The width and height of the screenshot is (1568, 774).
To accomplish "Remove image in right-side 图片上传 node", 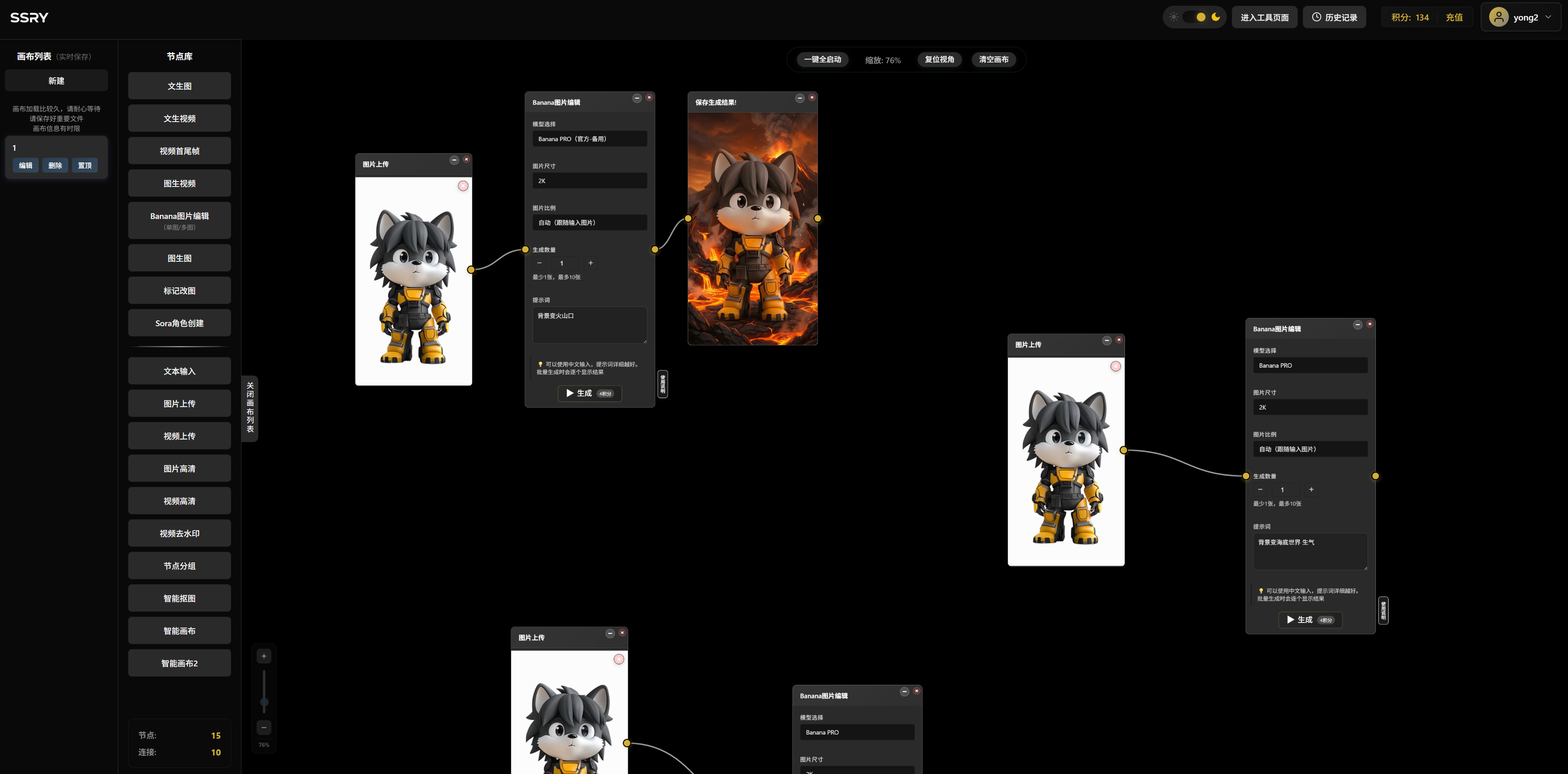I will (x=1115, y=366).
